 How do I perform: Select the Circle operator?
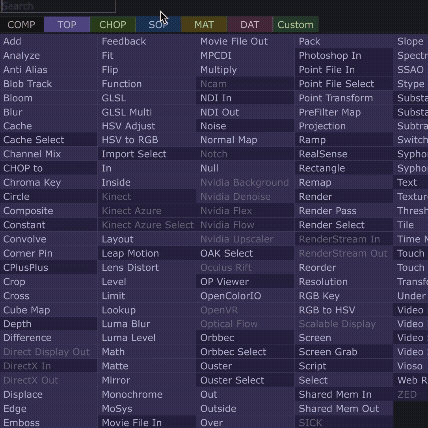pos(49,197)
